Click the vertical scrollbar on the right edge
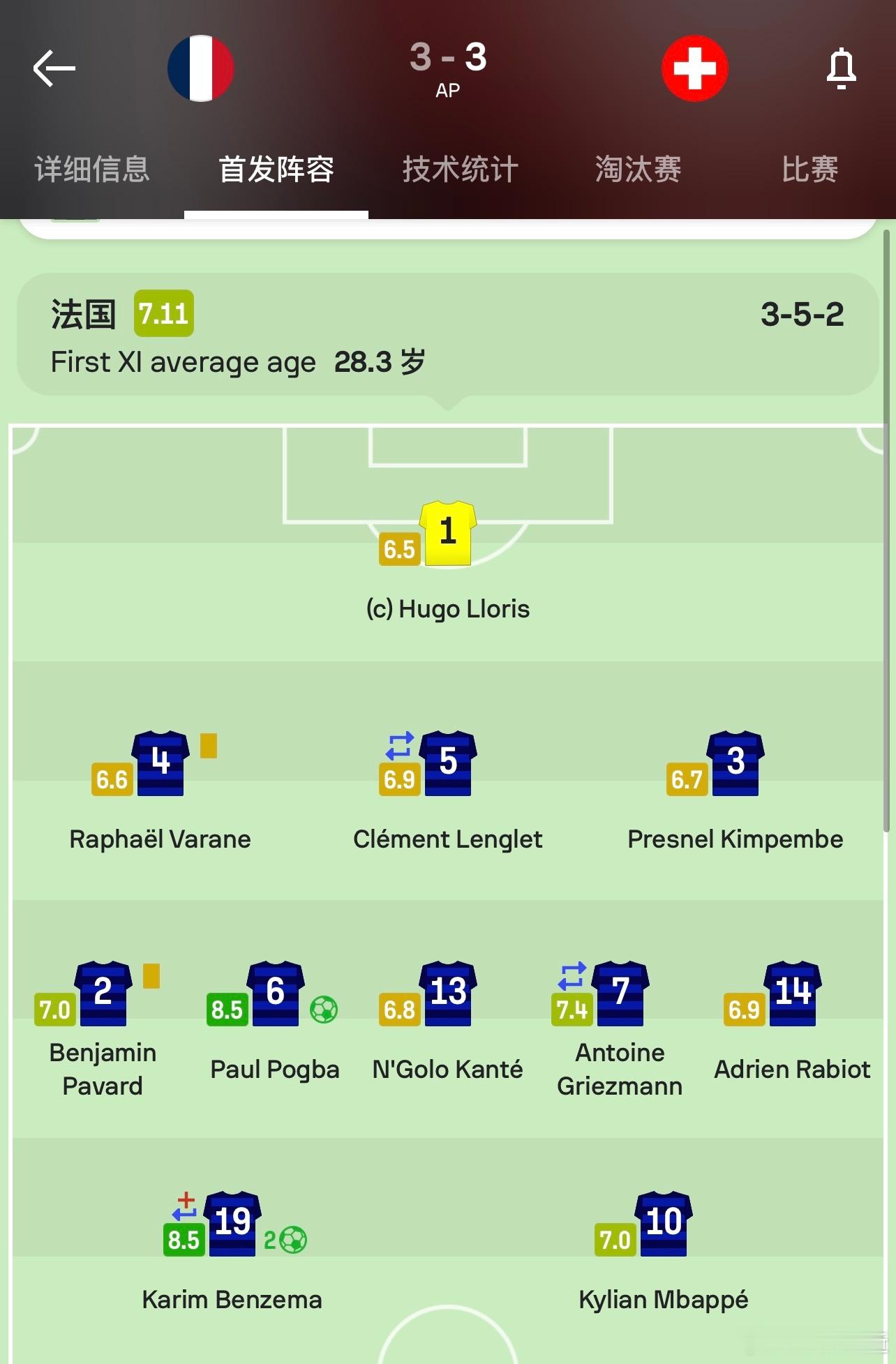The width and height of the screenshot is (896, 1364). click(887, 530)
